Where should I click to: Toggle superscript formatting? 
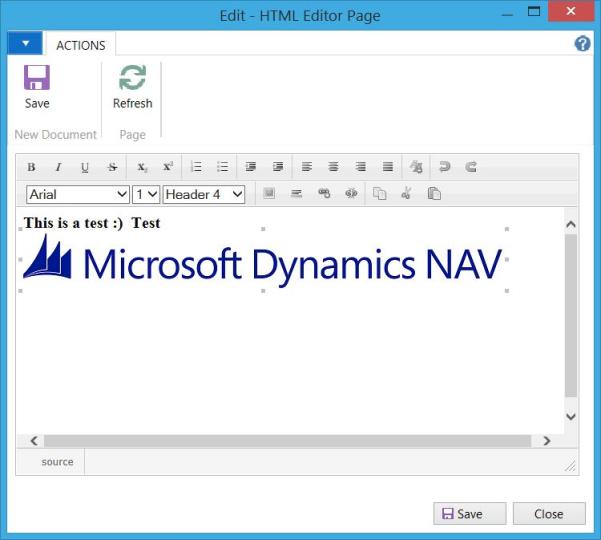[168, 167]
